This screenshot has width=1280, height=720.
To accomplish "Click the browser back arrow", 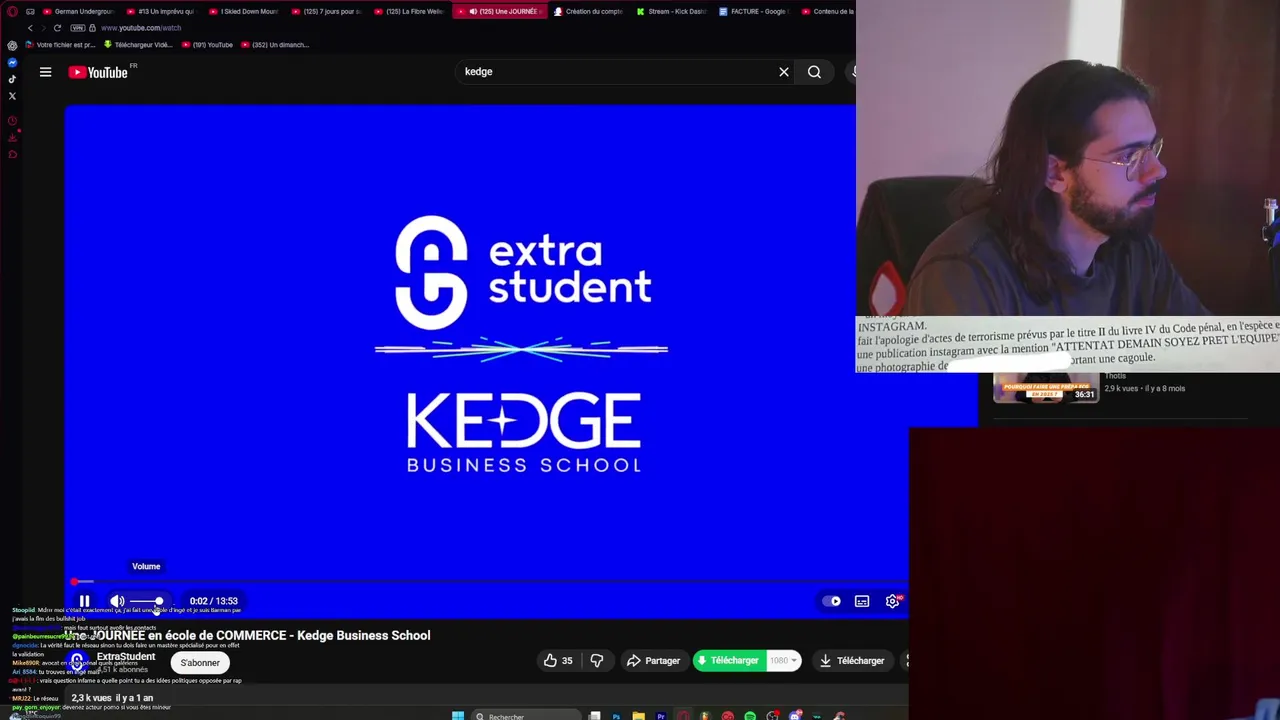I will [x=30, y=28].
